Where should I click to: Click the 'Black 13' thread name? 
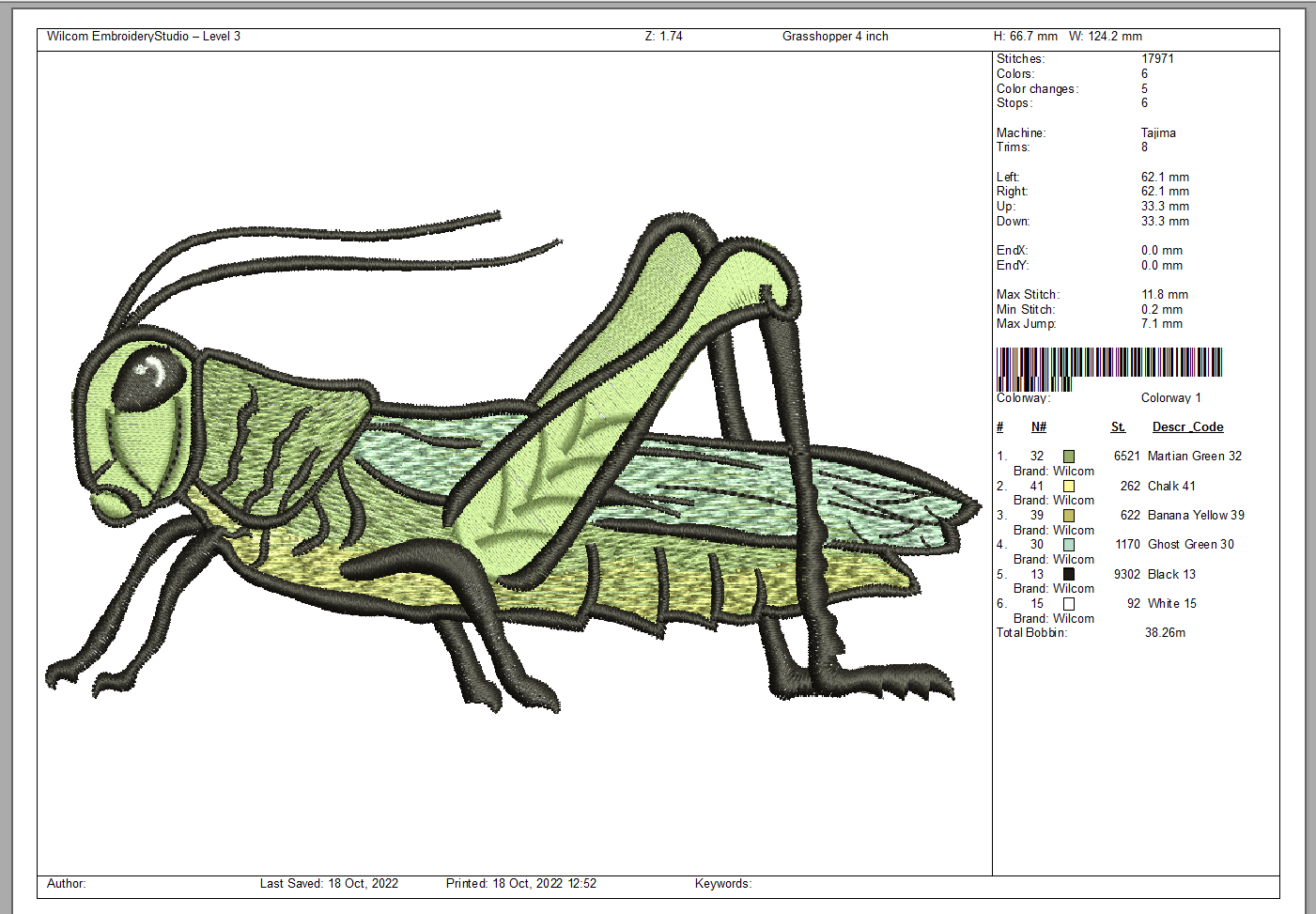tap(1171, 575)
